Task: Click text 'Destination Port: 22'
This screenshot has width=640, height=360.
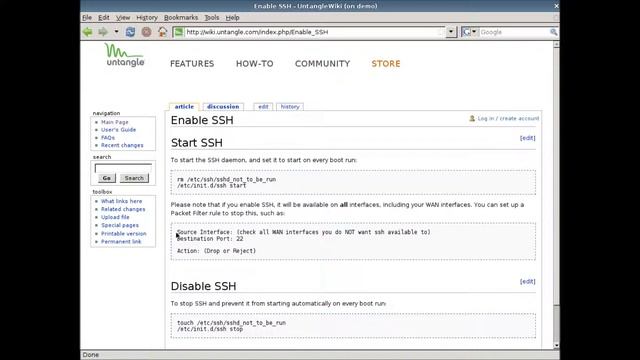Action: (210, 238)
